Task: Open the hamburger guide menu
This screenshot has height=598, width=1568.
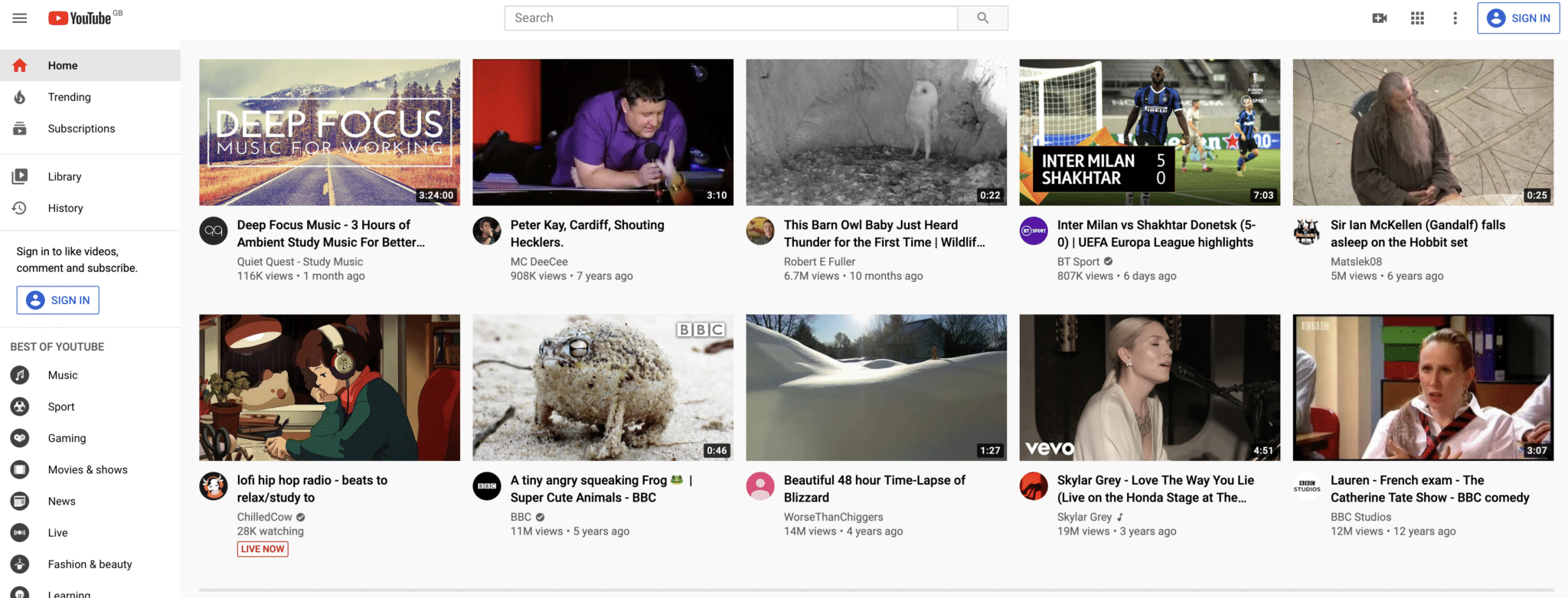Action: pos(20,18)
